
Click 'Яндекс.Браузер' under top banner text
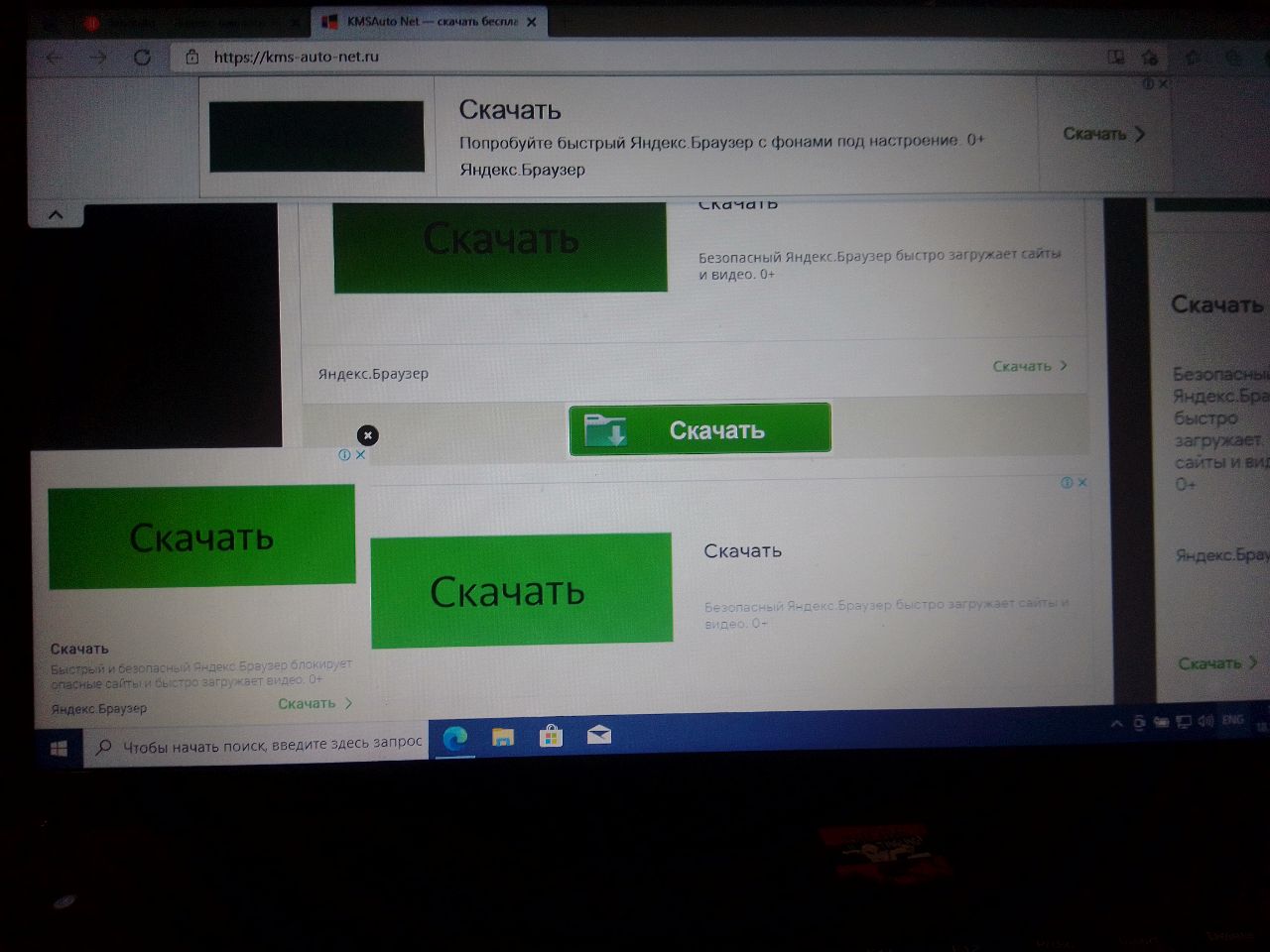click(522, 170)
